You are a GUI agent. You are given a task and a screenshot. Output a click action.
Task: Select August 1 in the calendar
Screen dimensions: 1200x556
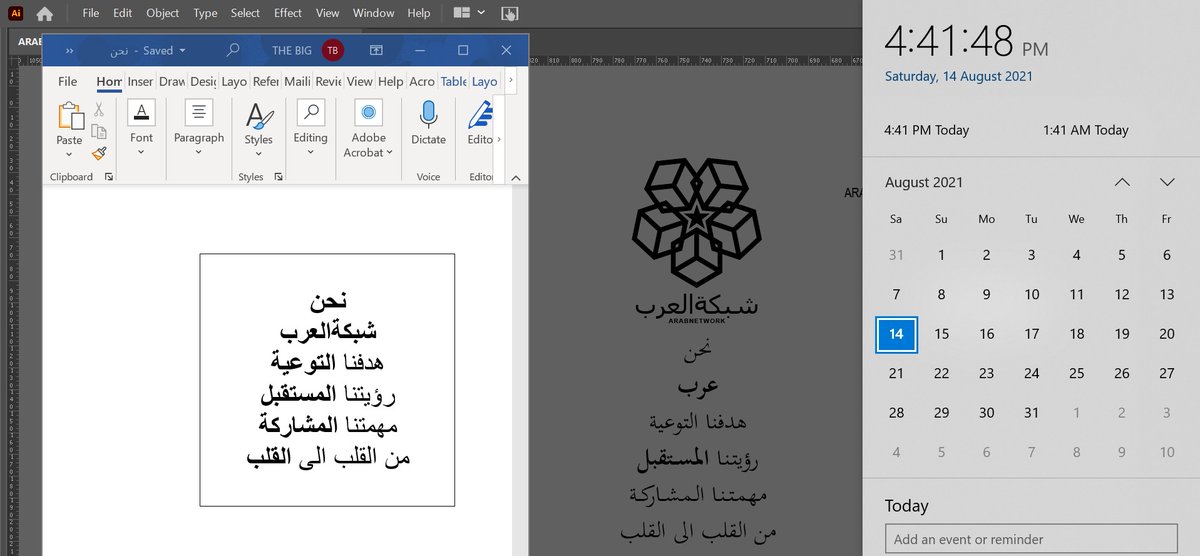(x=941, y=255)
